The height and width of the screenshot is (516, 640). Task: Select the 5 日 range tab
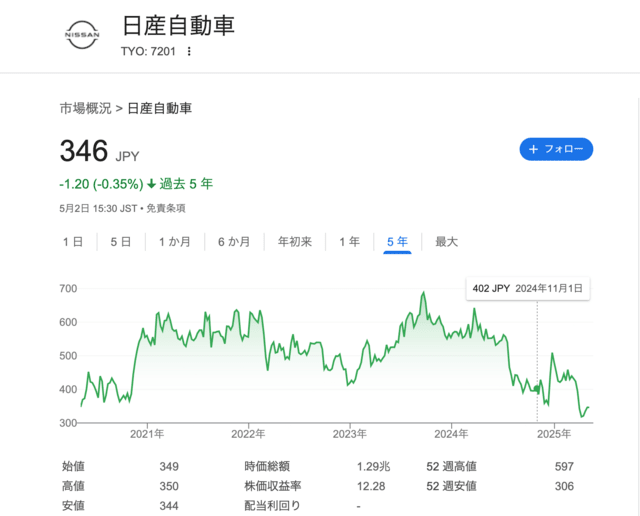(x=121, y=242)
